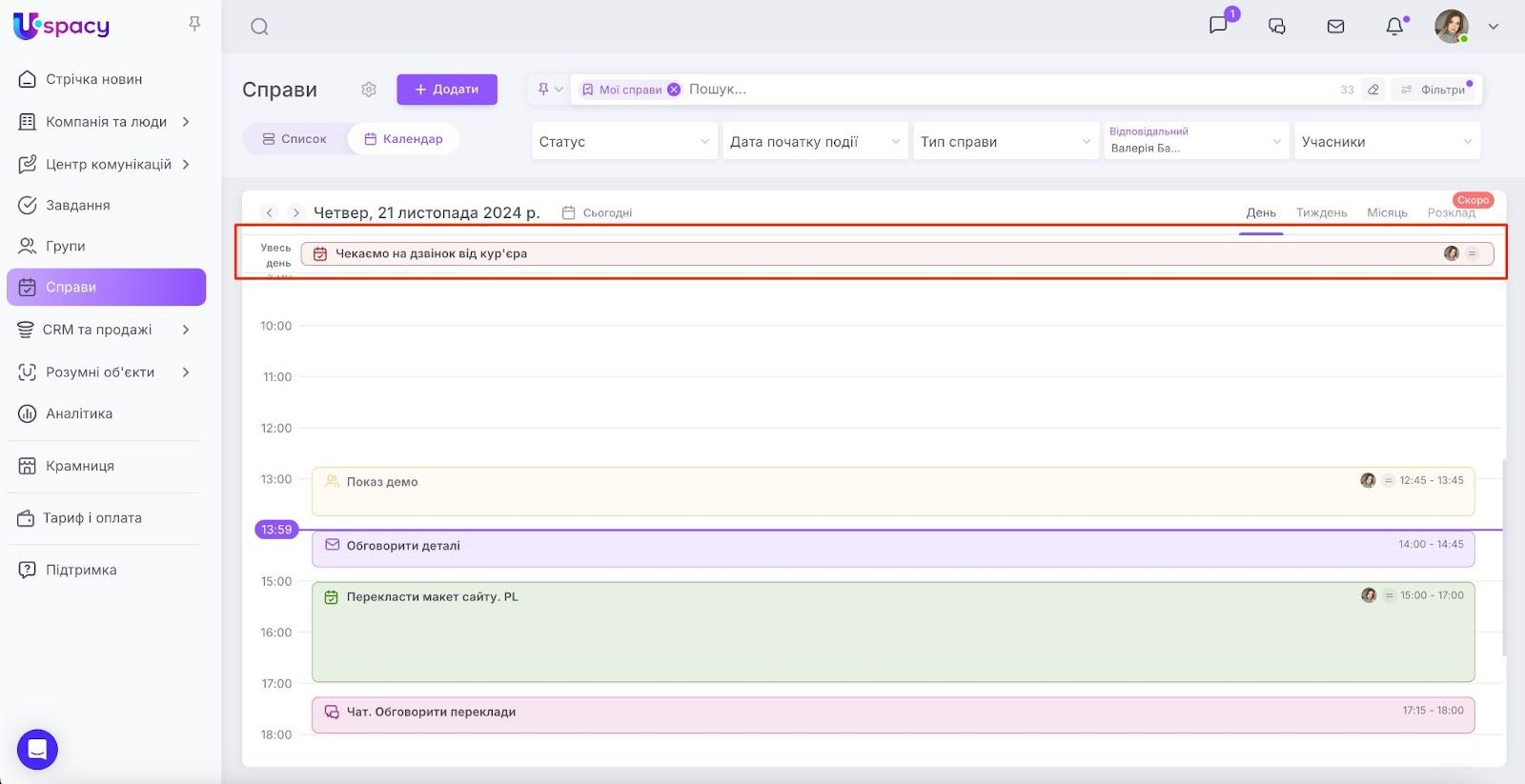This screenshot has height=784, width=1525.
Task: Open the Перекласти макет сайту event
Action: 892,631
